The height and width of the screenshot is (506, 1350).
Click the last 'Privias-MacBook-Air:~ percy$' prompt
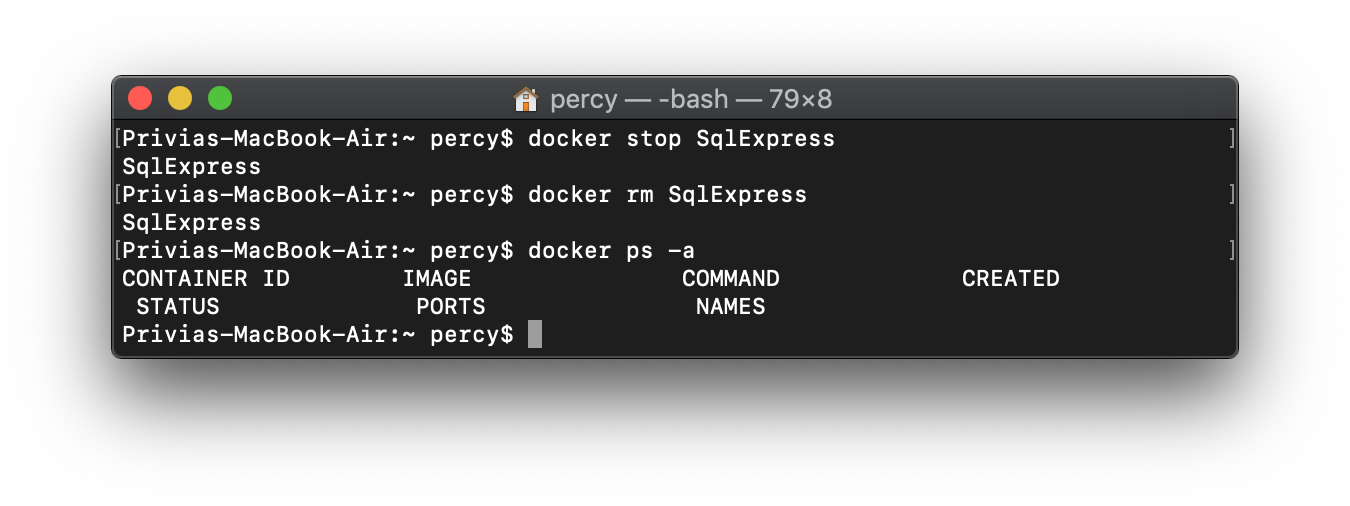pos(317,334)
